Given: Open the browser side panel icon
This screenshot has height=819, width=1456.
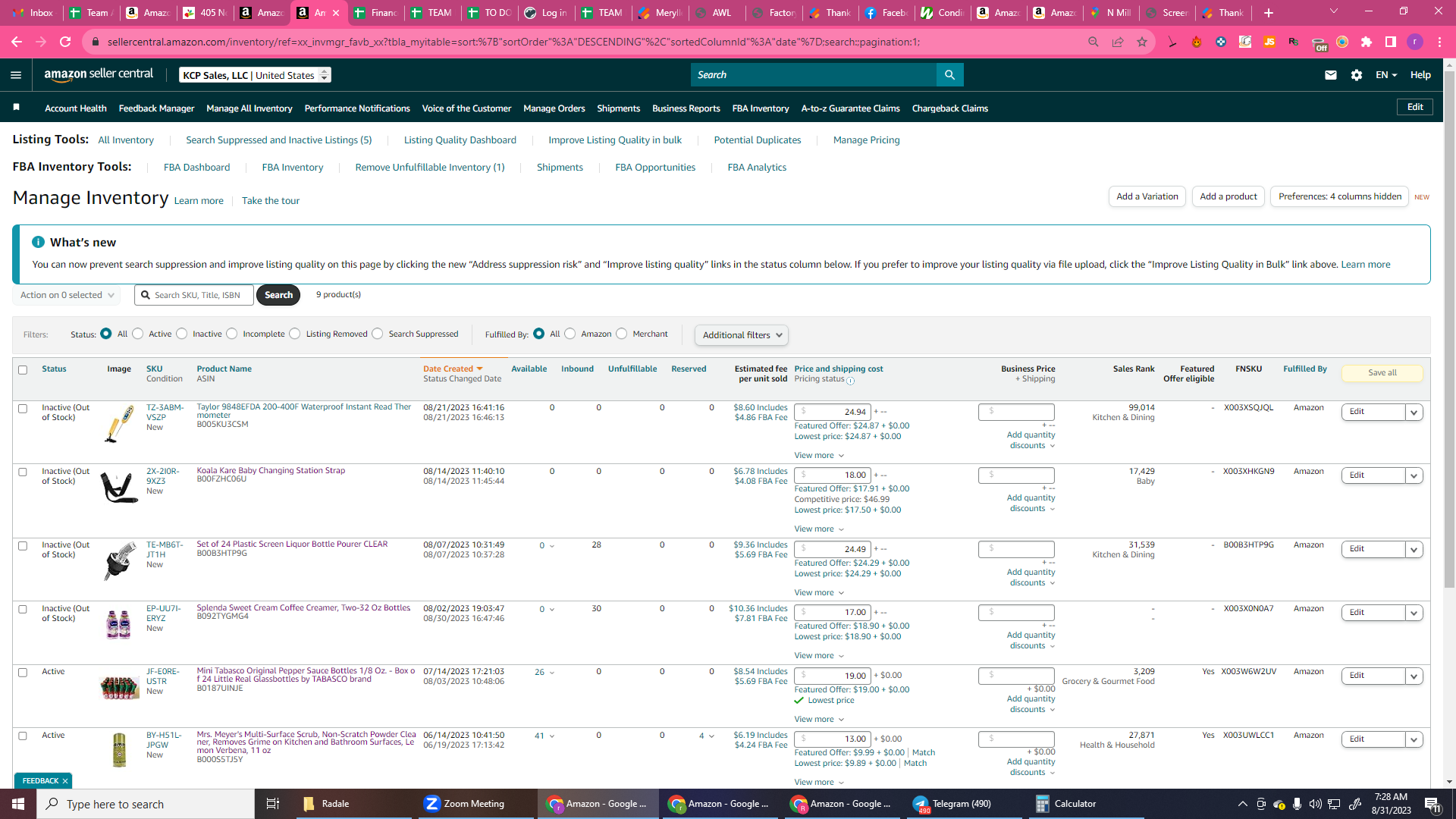Looking at the screenshot, I should 1391,42.
